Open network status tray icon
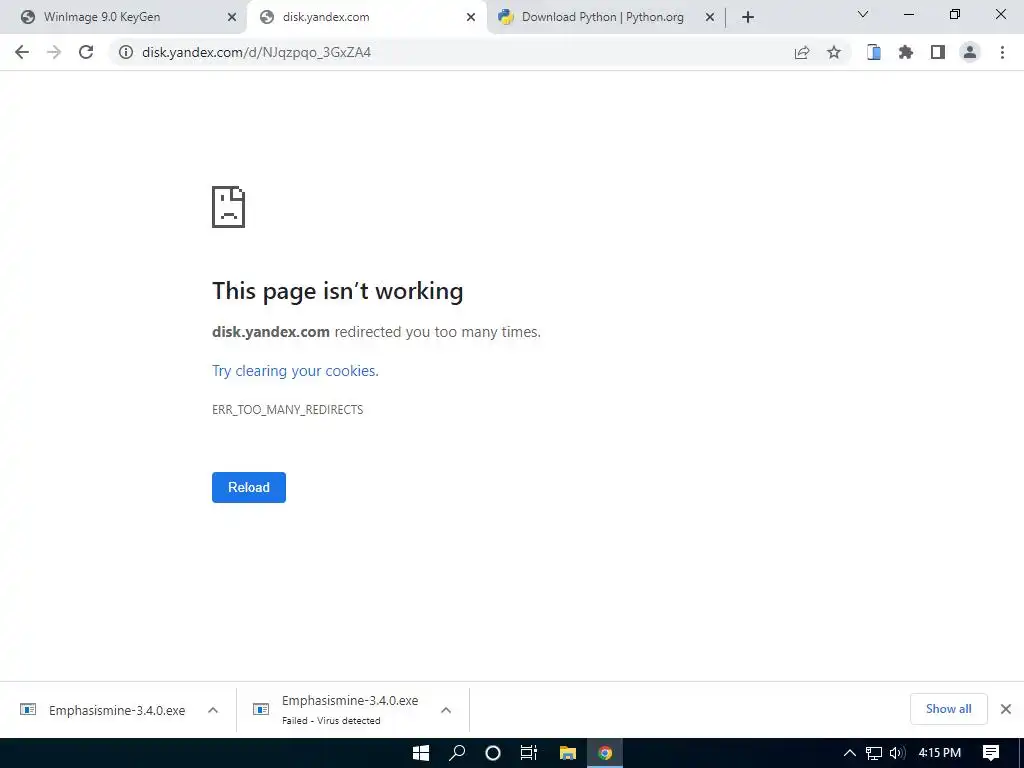This screenshot has width=1024, height=768. (874, 753)
